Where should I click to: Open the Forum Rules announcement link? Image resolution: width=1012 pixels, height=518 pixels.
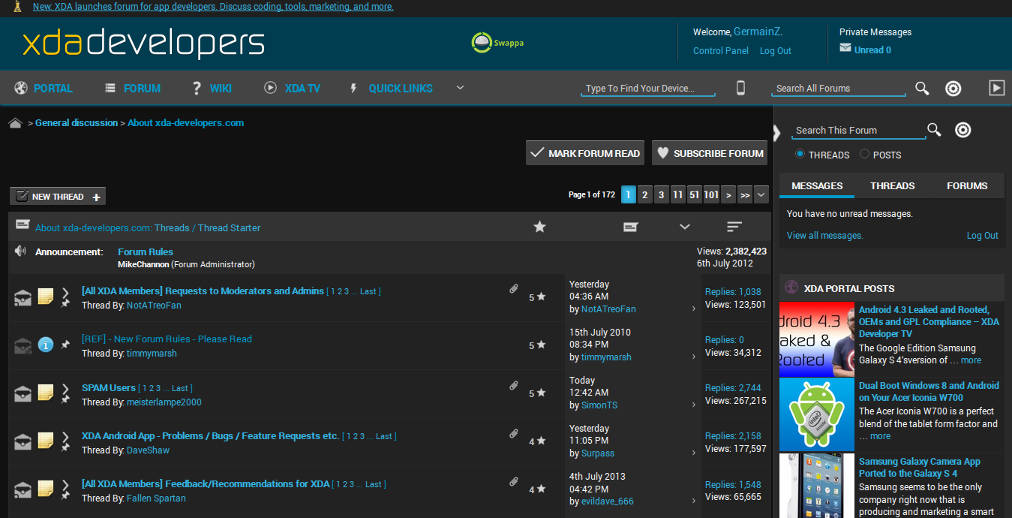(145, 252)
